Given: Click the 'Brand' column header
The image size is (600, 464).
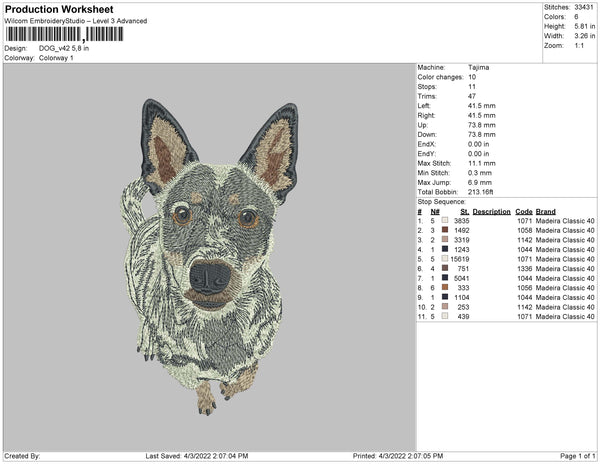Looking at the screenshot, I should point(546,212).
